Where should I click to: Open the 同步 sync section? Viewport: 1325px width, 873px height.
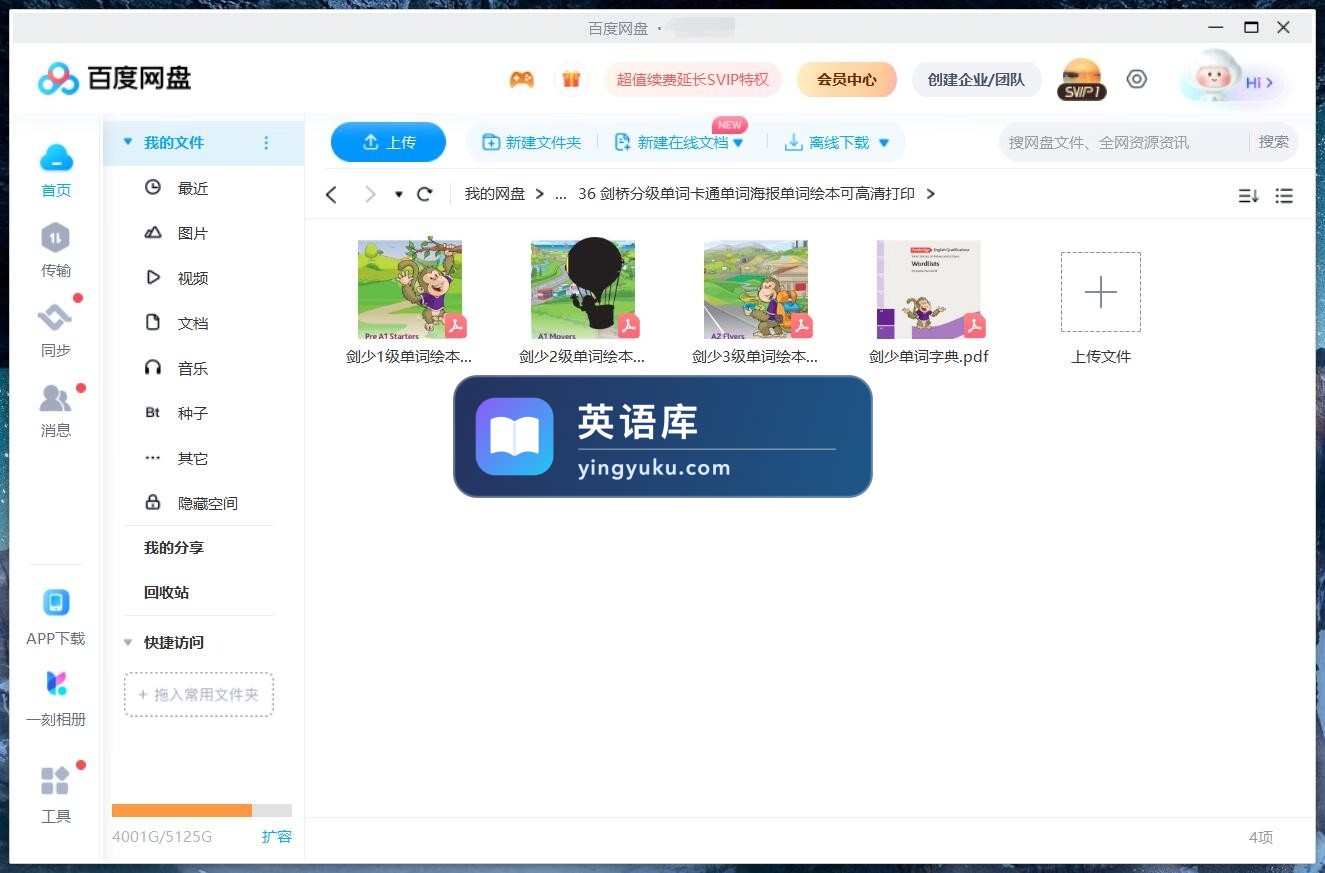pyautogui.click(x=56, y=330)
